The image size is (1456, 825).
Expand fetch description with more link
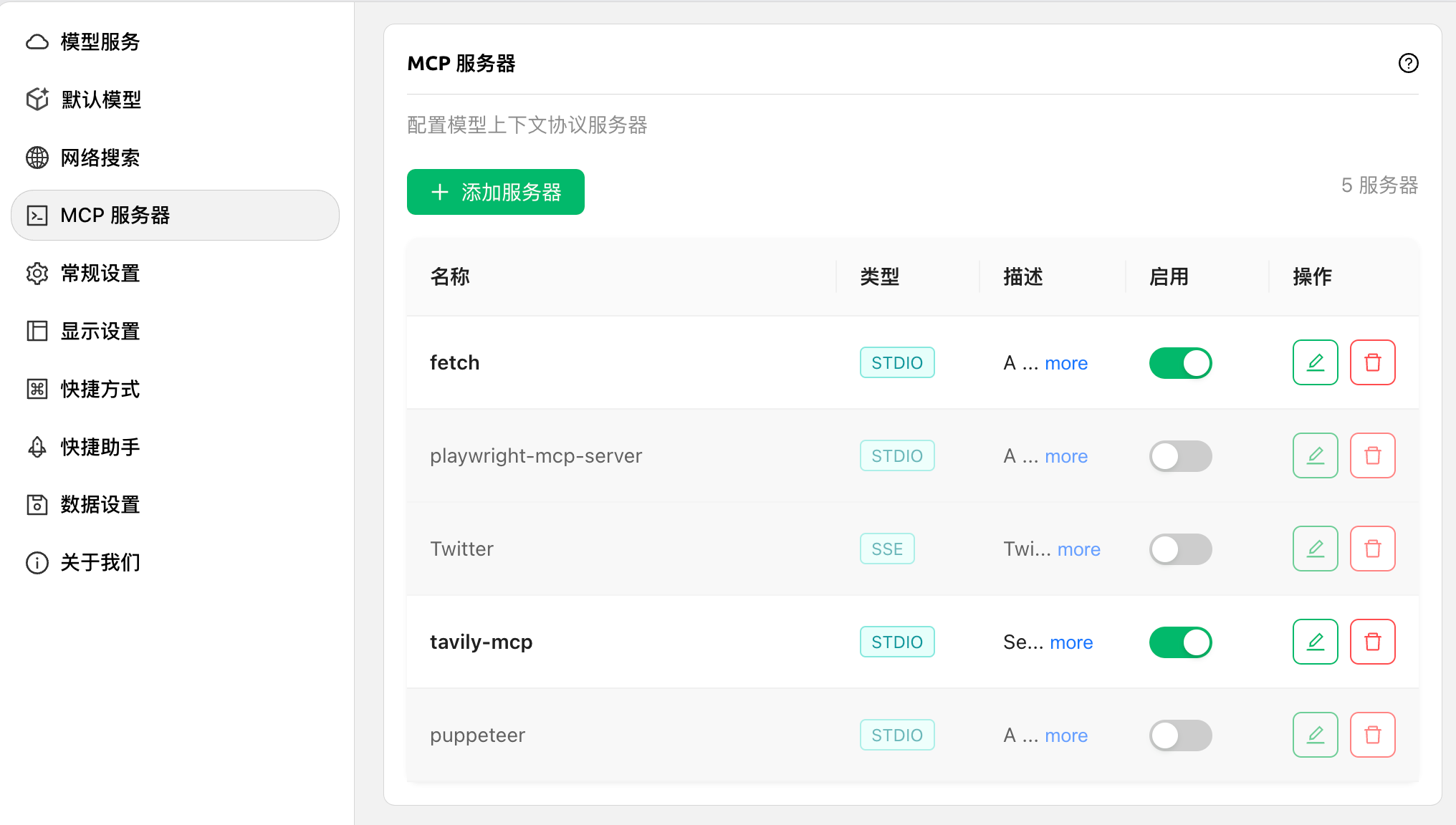click(1065, 363)
